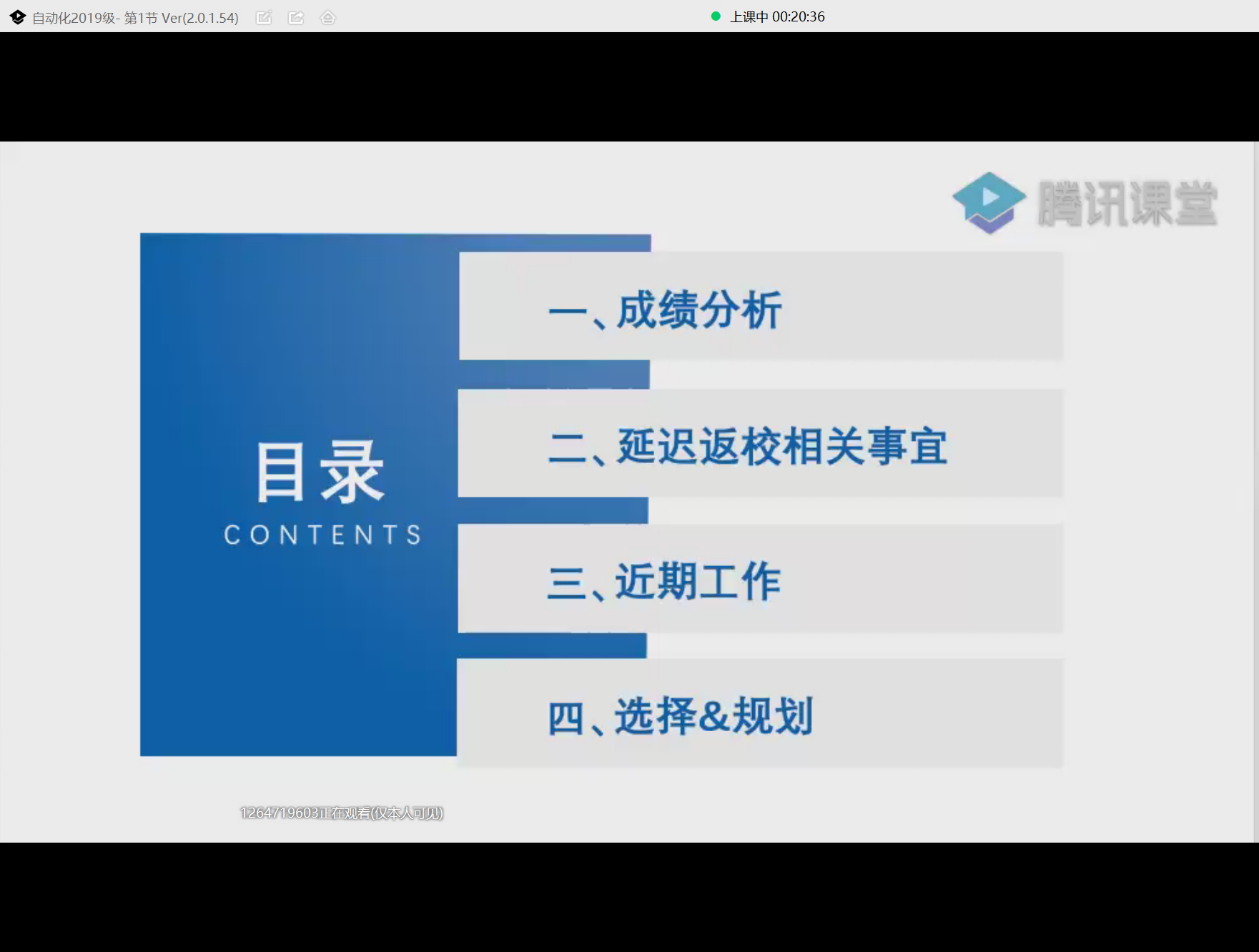Select the 一、成绩分析 contents item
Viewport: 1259px width, 952px height.
point(665,310)
